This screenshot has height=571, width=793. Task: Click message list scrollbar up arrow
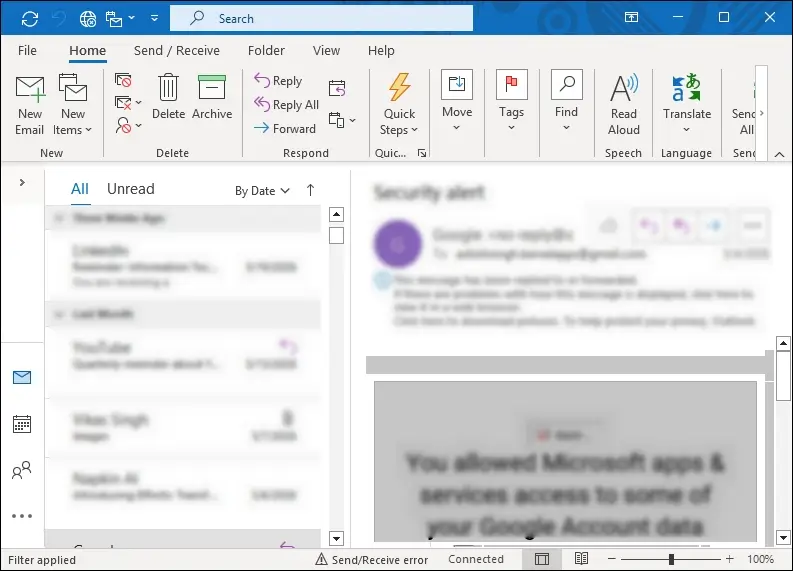pyautogui.click(x=336, y=214)
